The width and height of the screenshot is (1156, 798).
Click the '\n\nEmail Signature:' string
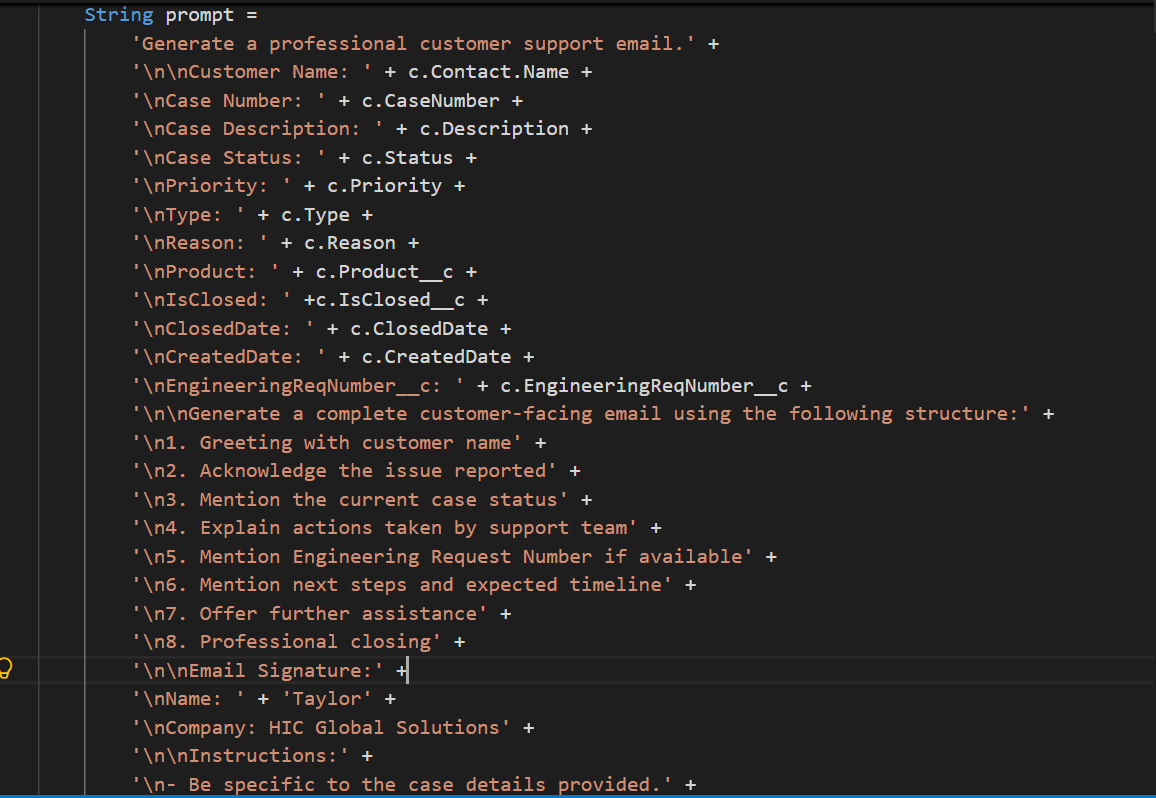pyautogui.click(x=258, y=670)
